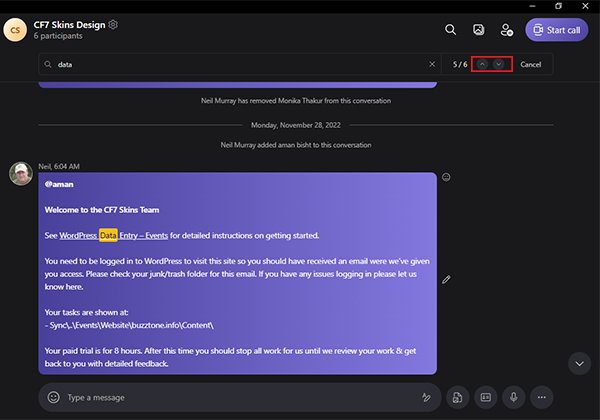
Task: Jump to latest messages down chevron
Action: point(578,362)
